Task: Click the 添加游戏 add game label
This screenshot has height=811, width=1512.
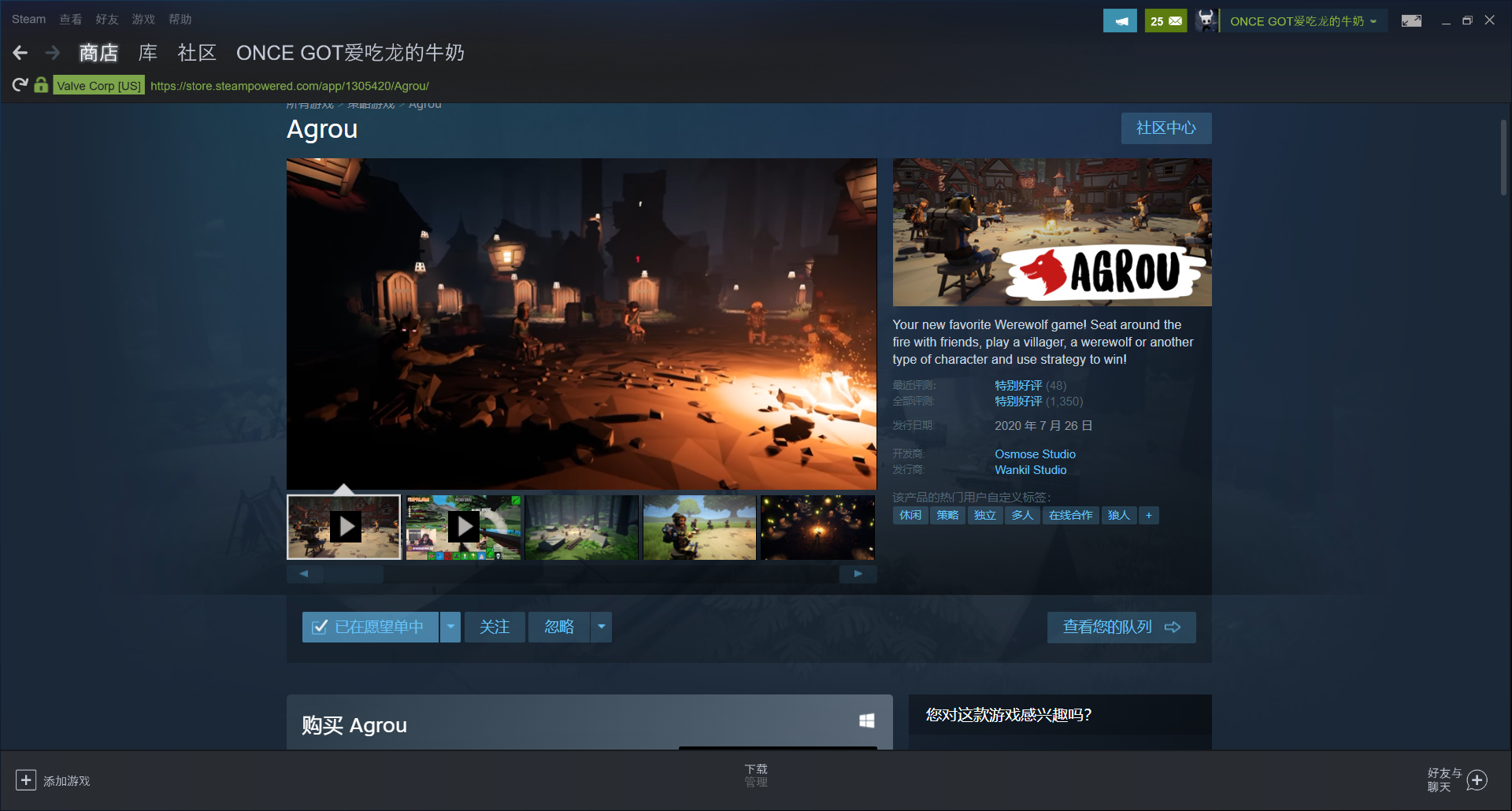Action: (x=67, y=780)
